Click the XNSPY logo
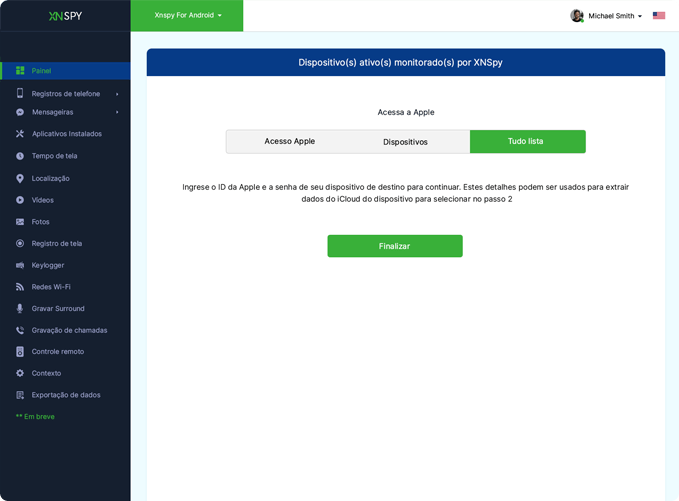This screenshot has height=501, width=679. coord(65,16)
